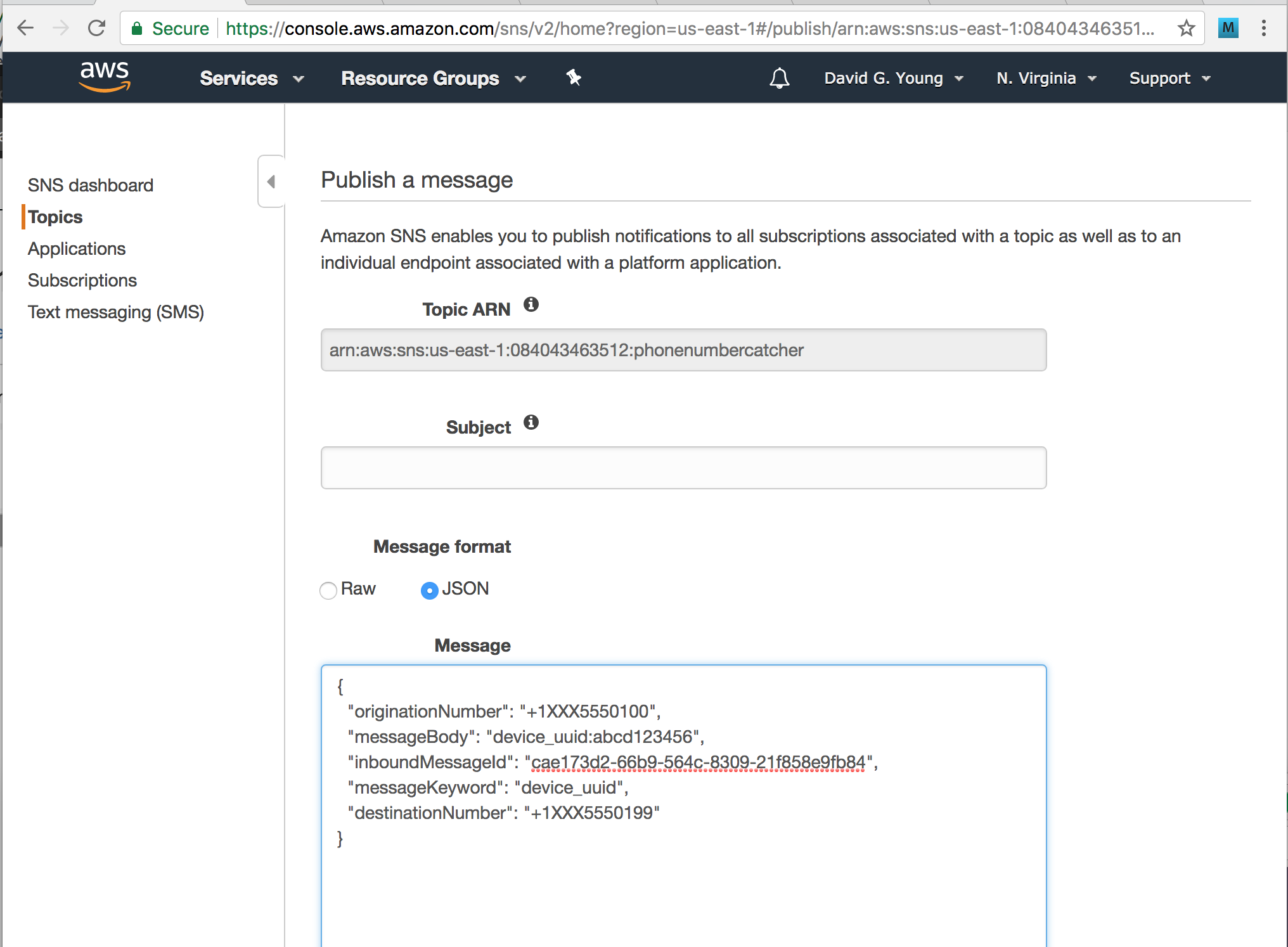
Task: Click inside the Message JSON text area
Action: [683, 806]
